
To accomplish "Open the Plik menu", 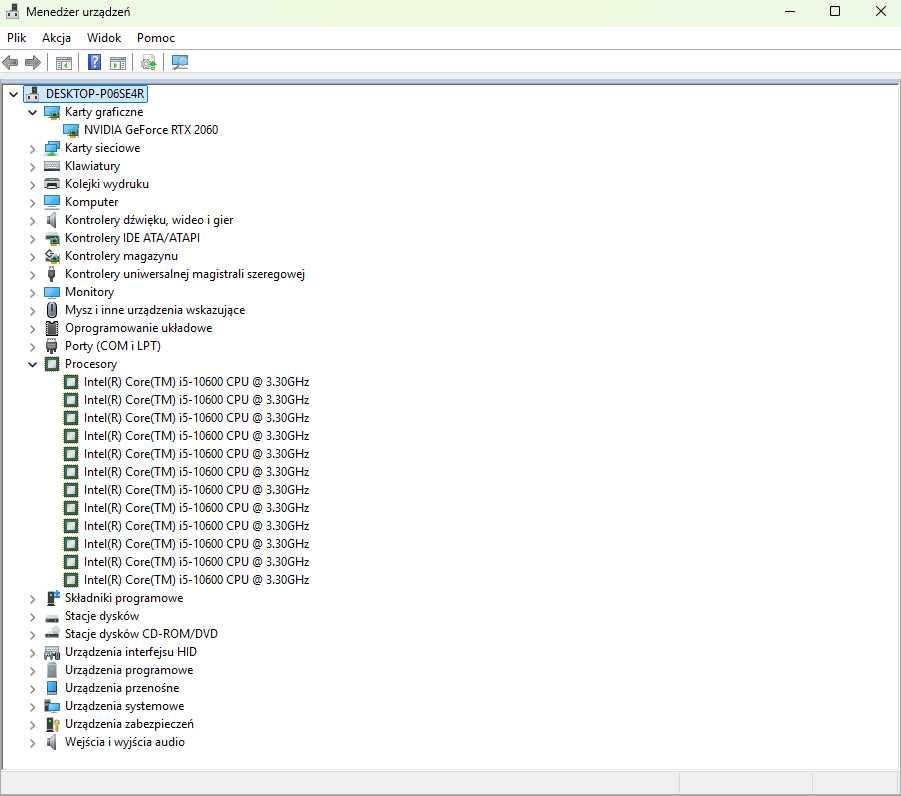I will coord(17,38).
